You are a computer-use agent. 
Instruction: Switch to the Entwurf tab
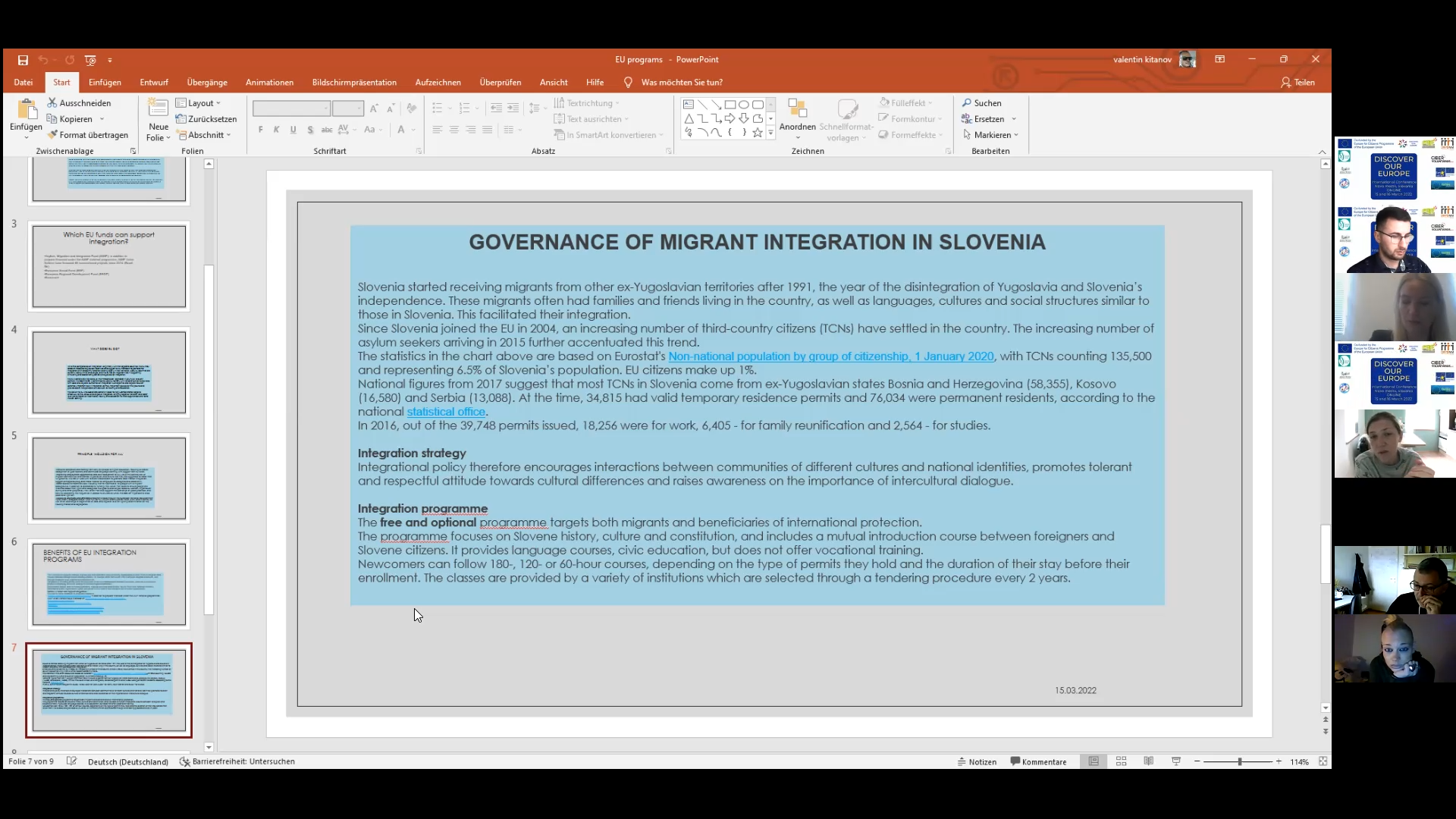154,82
